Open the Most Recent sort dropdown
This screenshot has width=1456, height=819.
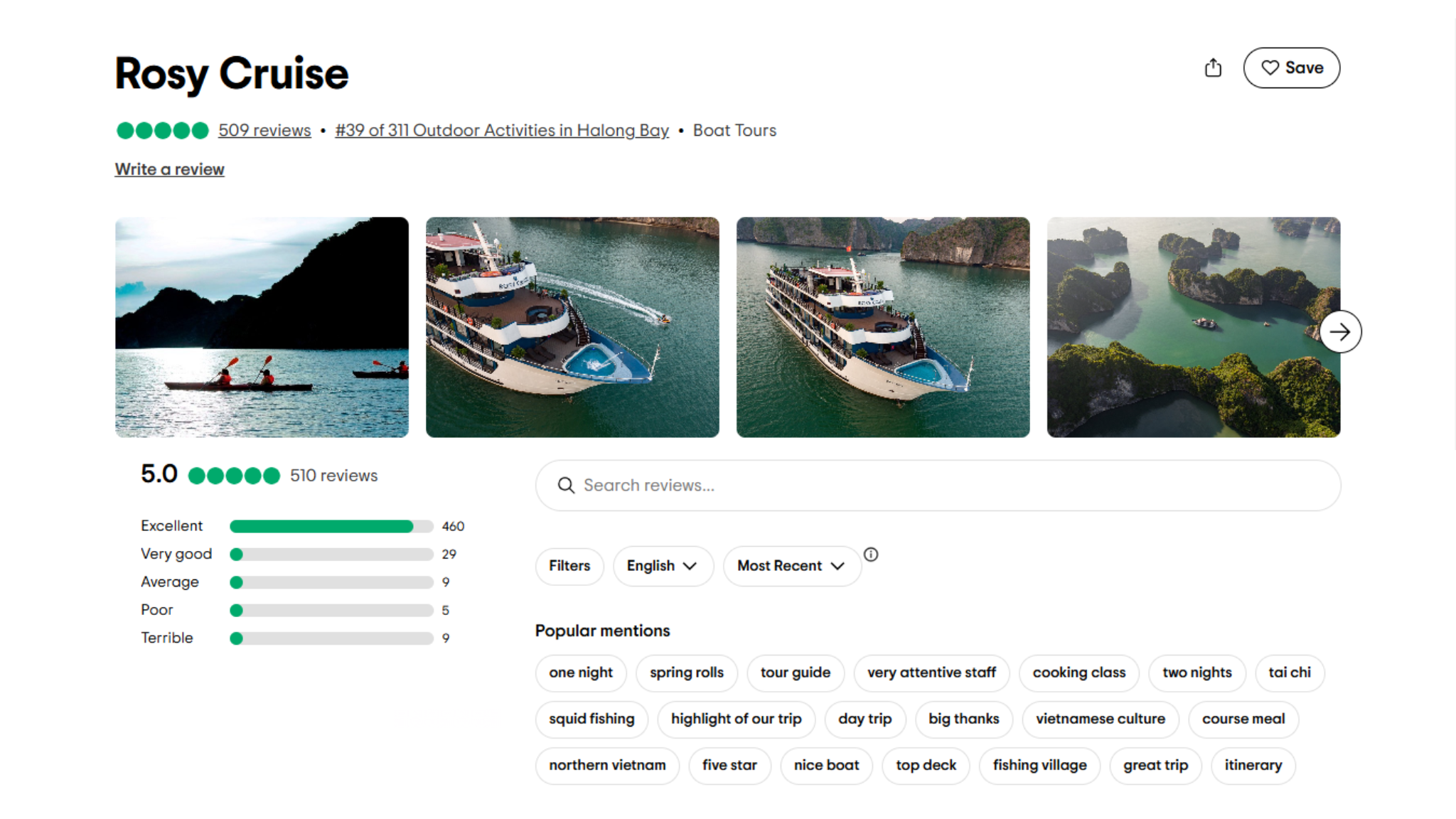coord(791,566)
